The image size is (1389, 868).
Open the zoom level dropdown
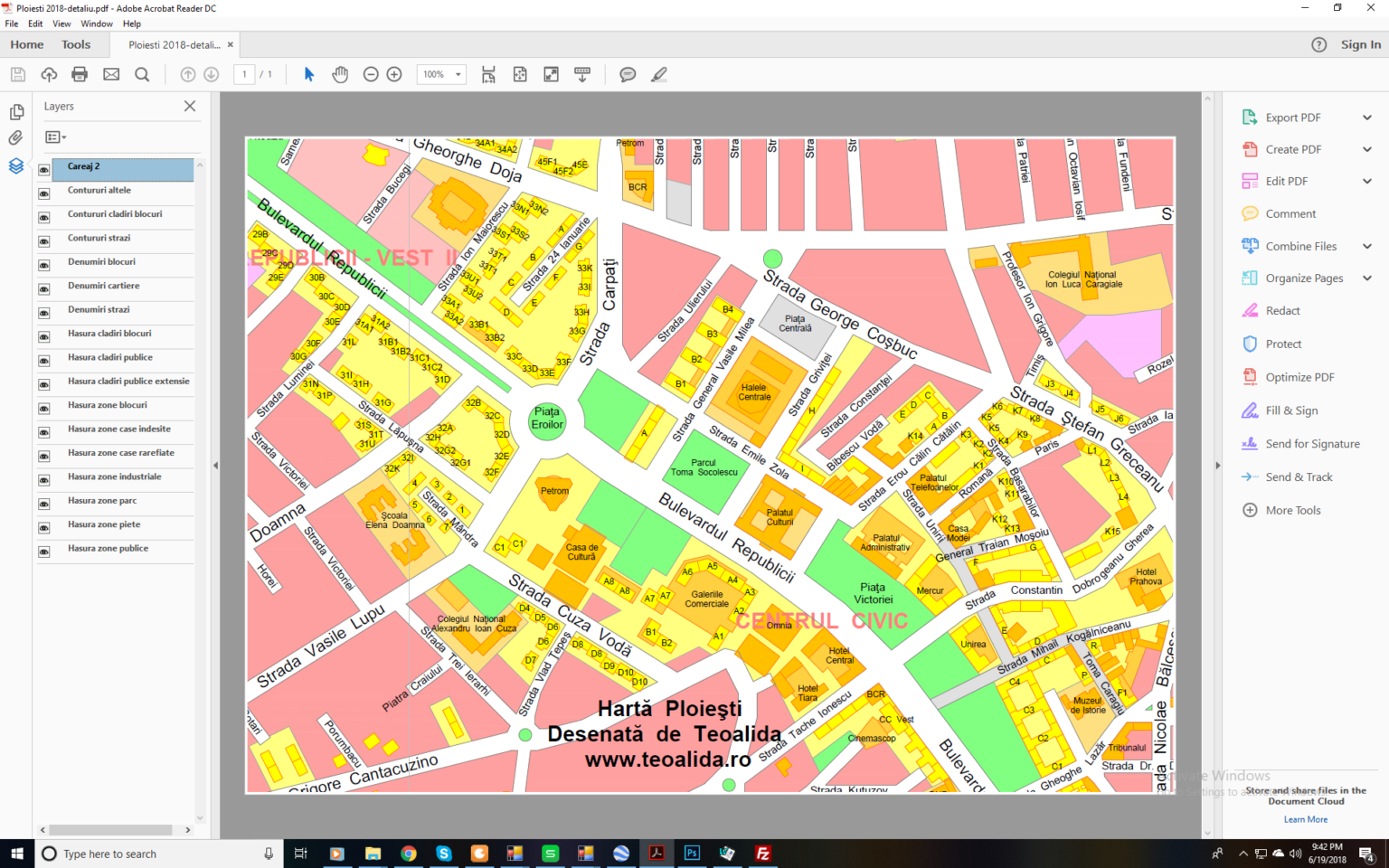458,74
